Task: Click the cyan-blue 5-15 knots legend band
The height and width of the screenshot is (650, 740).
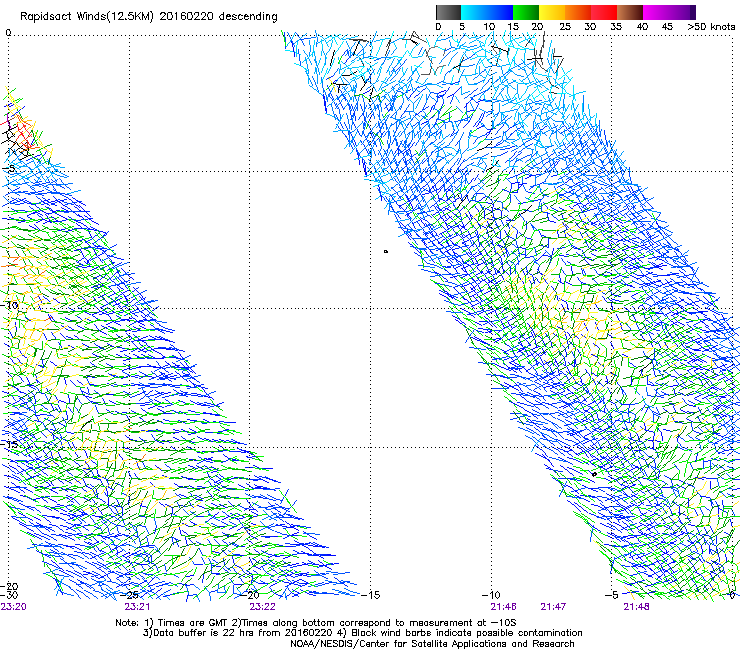Action: click(x=487, y=12)
